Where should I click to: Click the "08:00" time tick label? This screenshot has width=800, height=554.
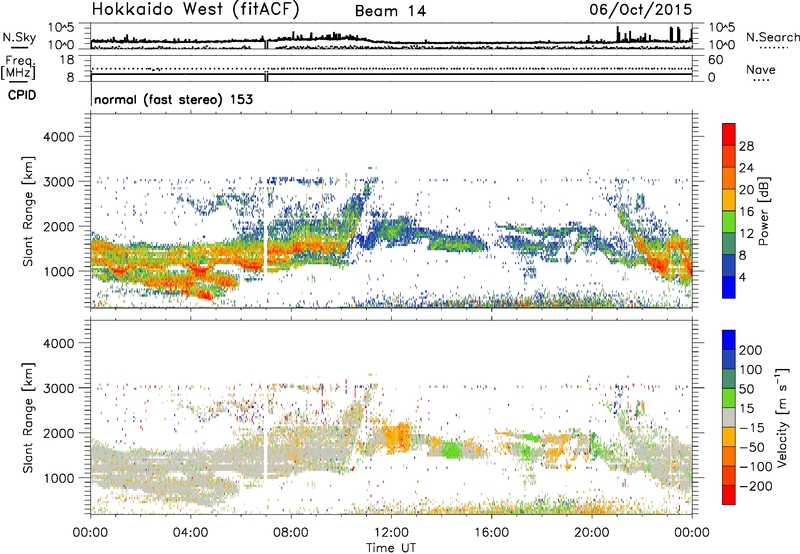point(291,533)
